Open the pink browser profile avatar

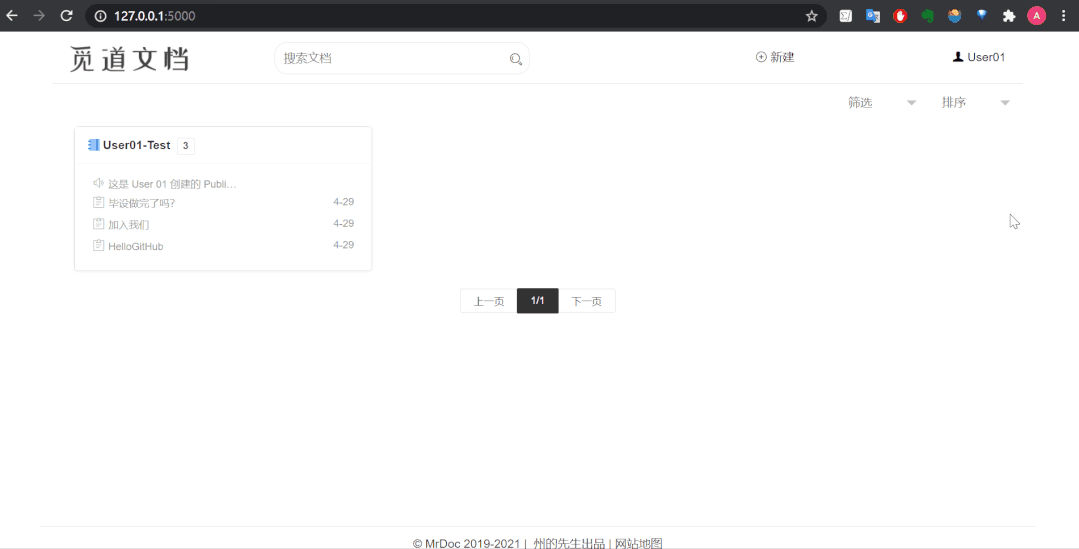(x=1036, y=16)
